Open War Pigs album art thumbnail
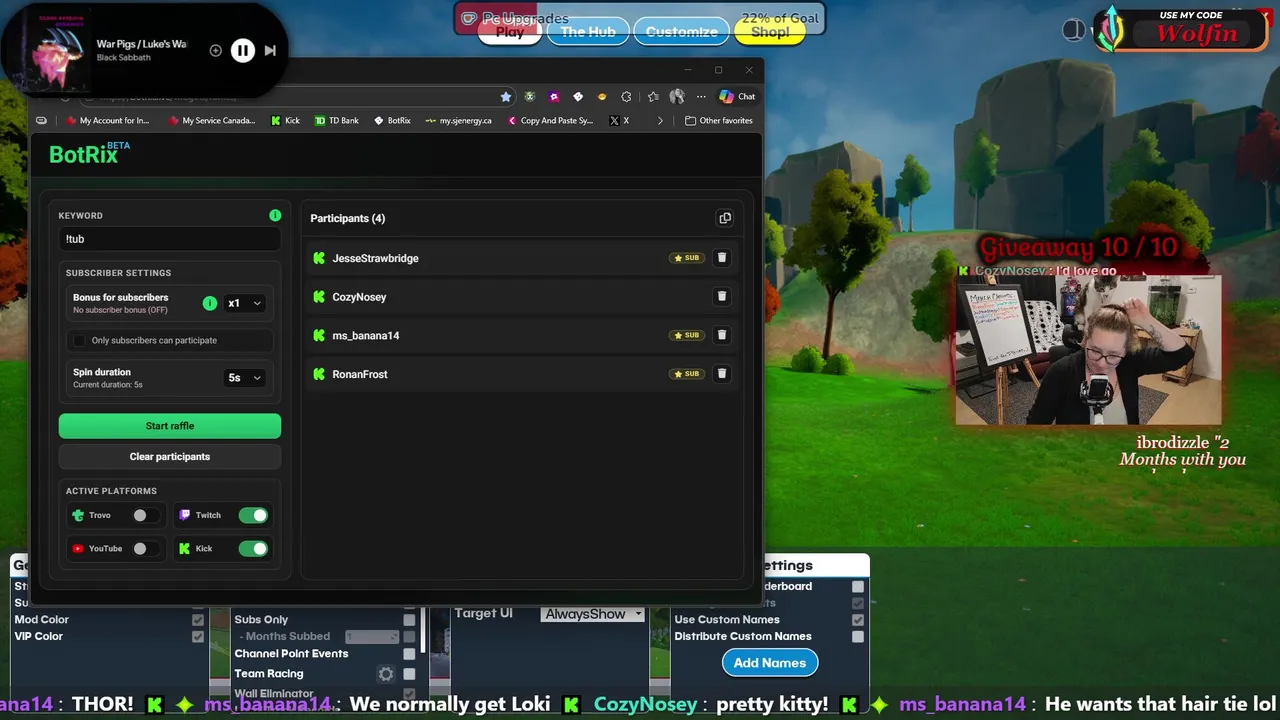 pos(58,52)
